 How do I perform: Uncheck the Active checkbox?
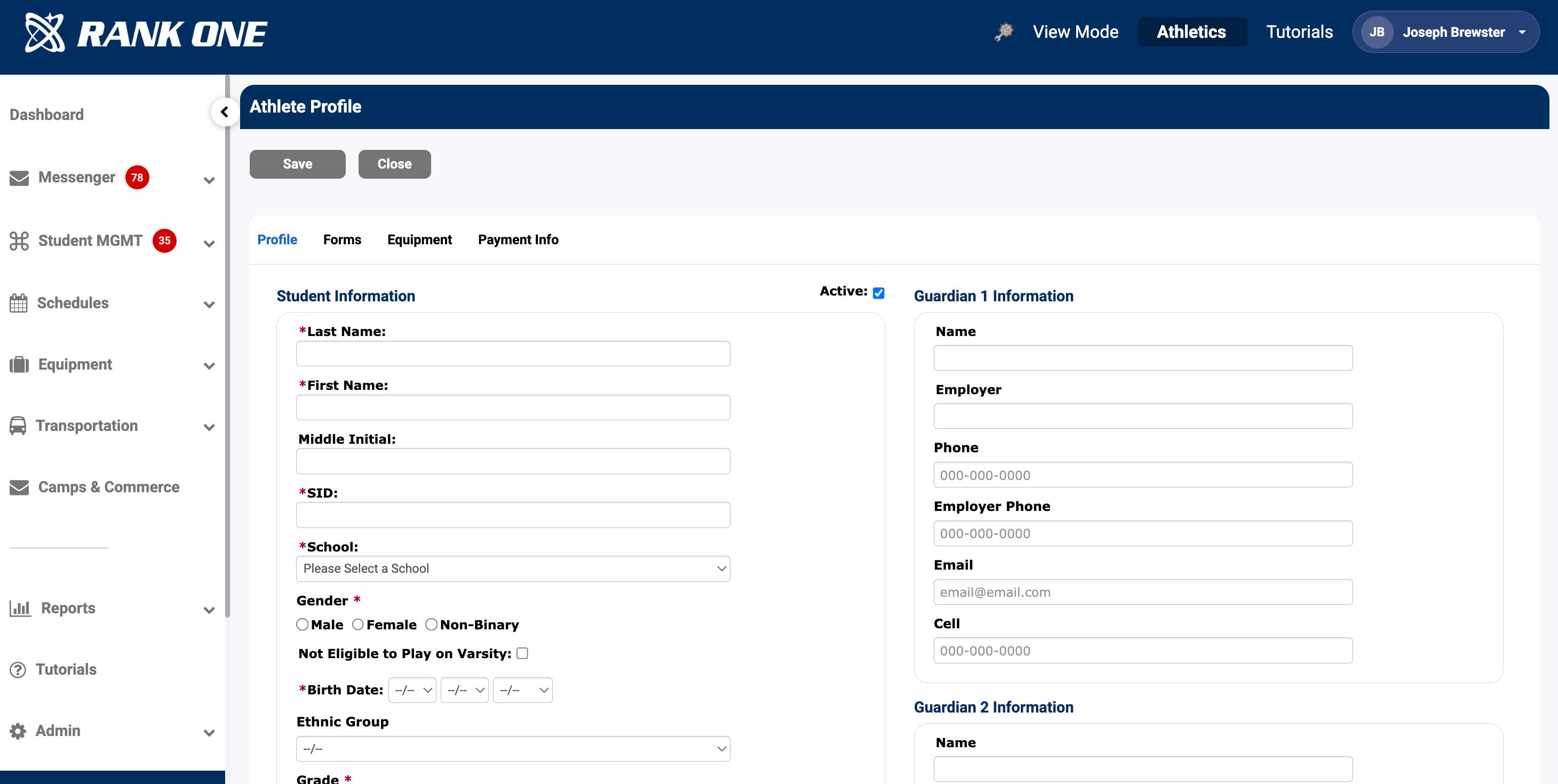pyautogui.click(x=878, y=293)
